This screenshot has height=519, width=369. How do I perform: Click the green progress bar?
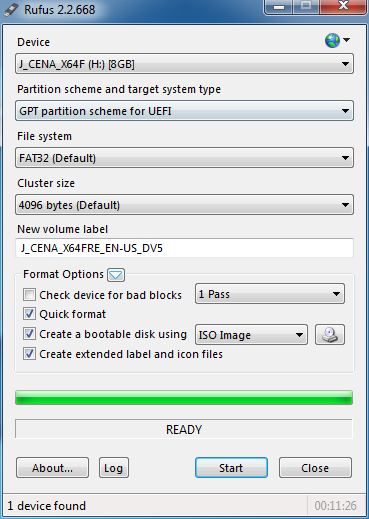point(184,398)
